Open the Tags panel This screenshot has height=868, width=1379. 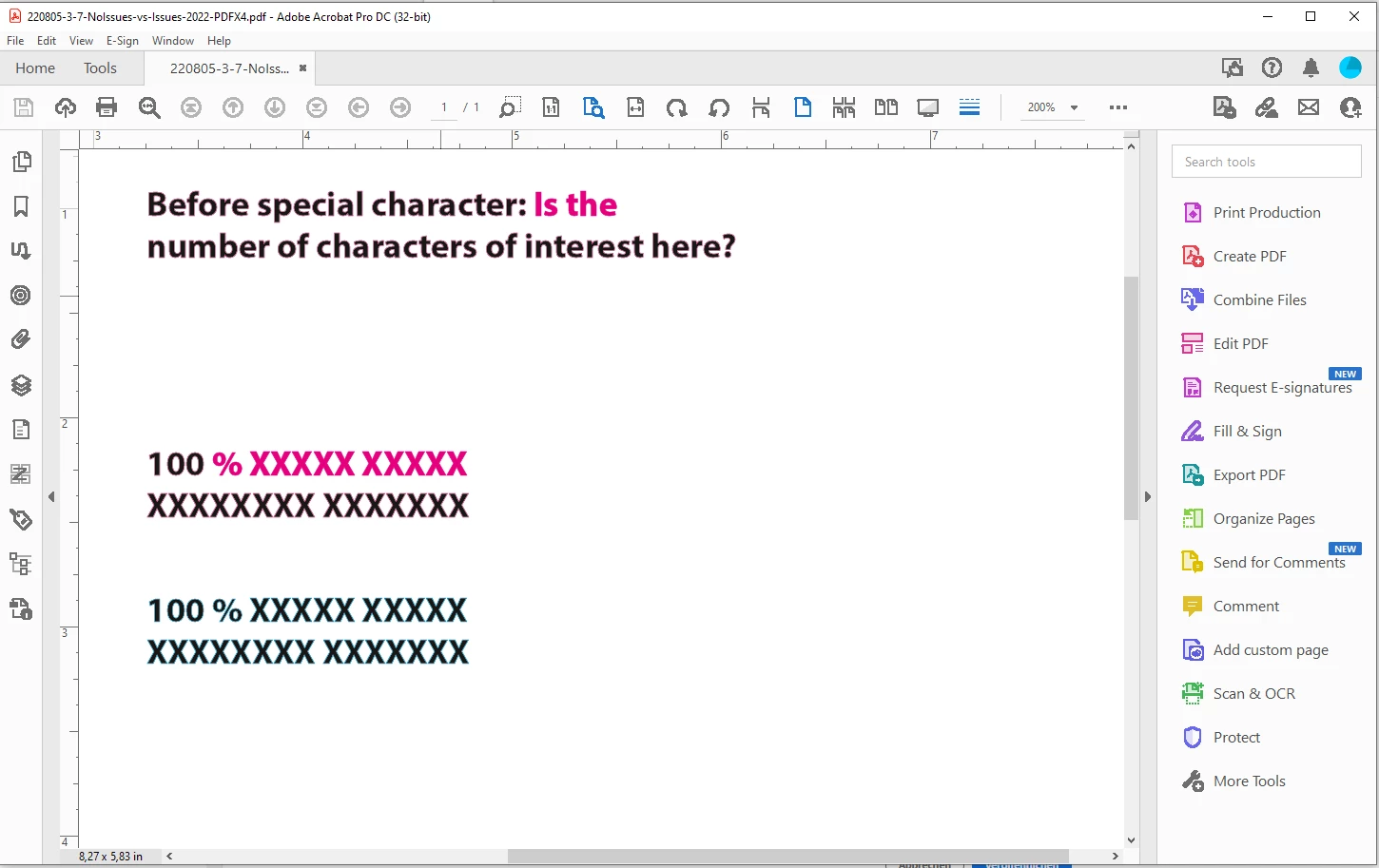coord(21,519)
